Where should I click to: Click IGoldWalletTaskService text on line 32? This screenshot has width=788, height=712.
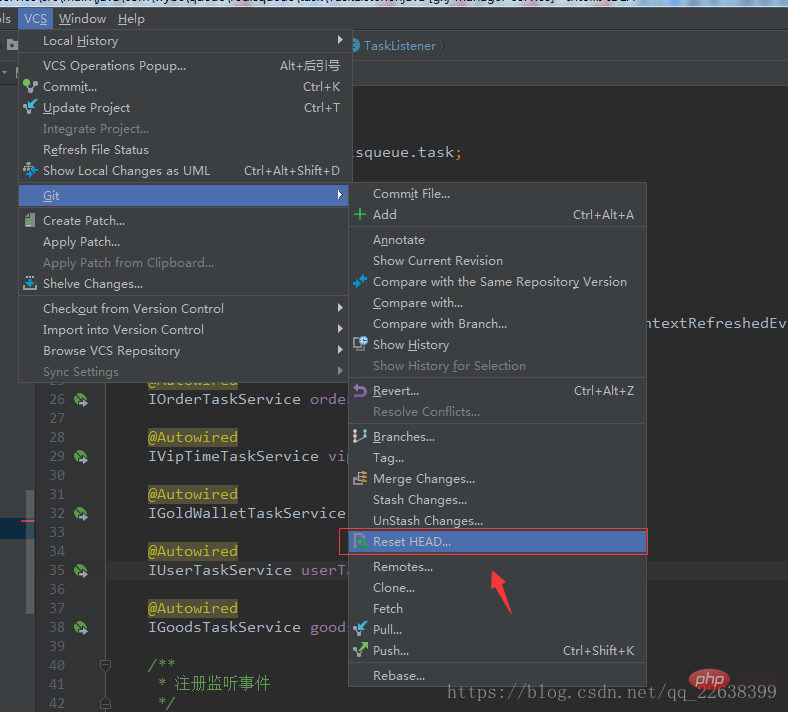click(x=246, y=513)
